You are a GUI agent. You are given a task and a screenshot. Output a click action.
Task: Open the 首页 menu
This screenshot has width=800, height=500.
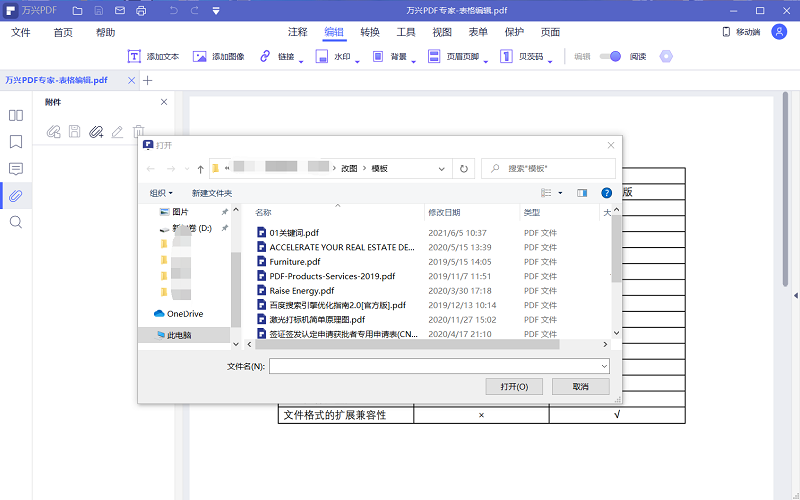[63, 32]
